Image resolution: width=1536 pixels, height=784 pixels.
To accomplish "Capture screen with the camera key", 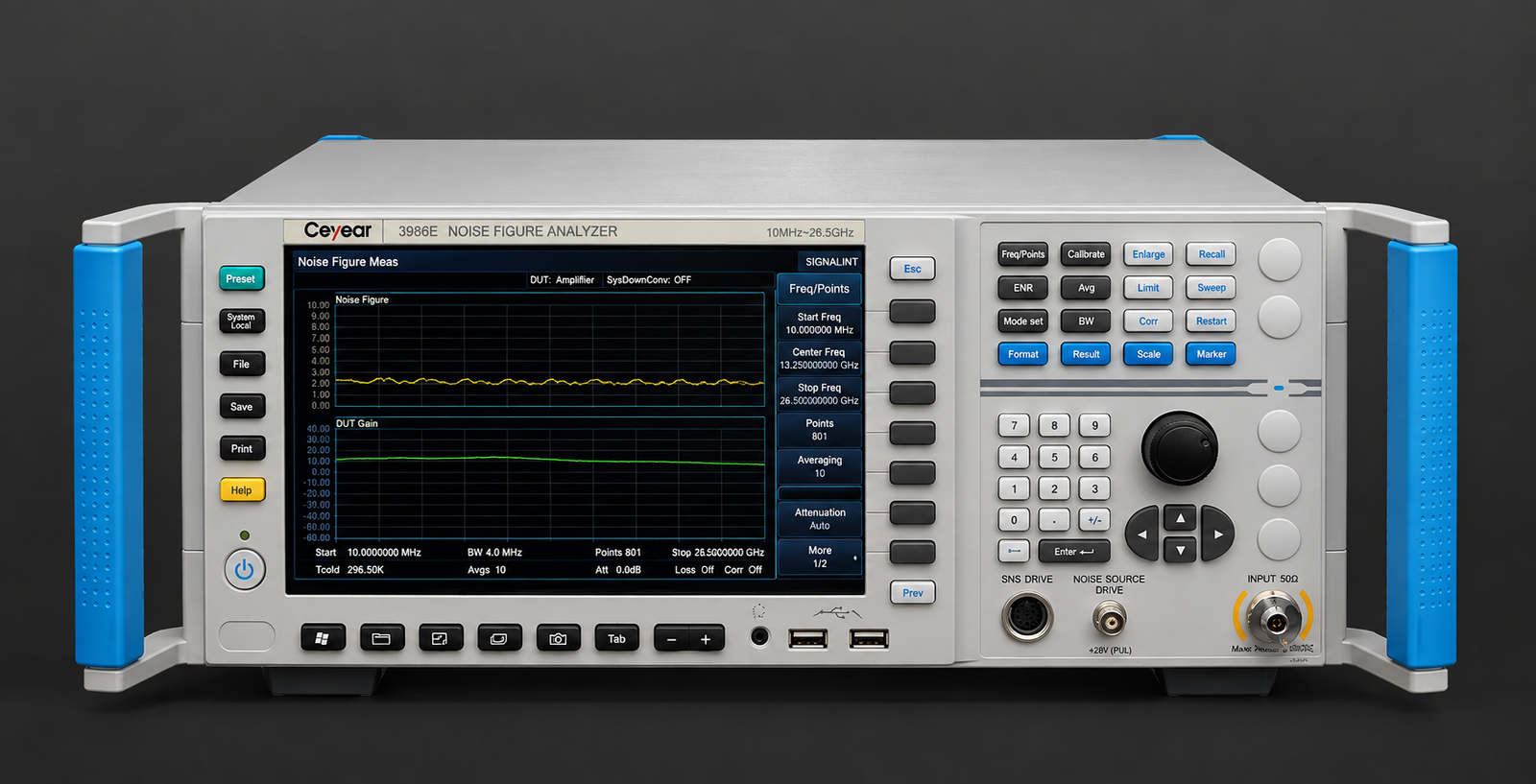I will 558,638.
